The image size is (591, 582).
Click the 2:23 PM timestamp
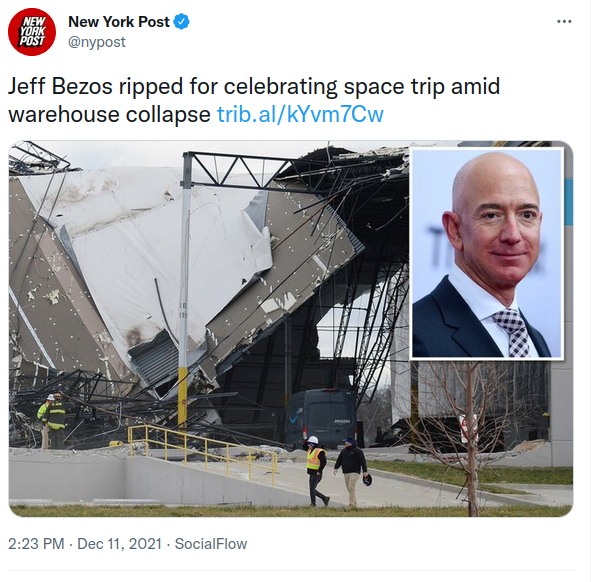tap(36, 544)
